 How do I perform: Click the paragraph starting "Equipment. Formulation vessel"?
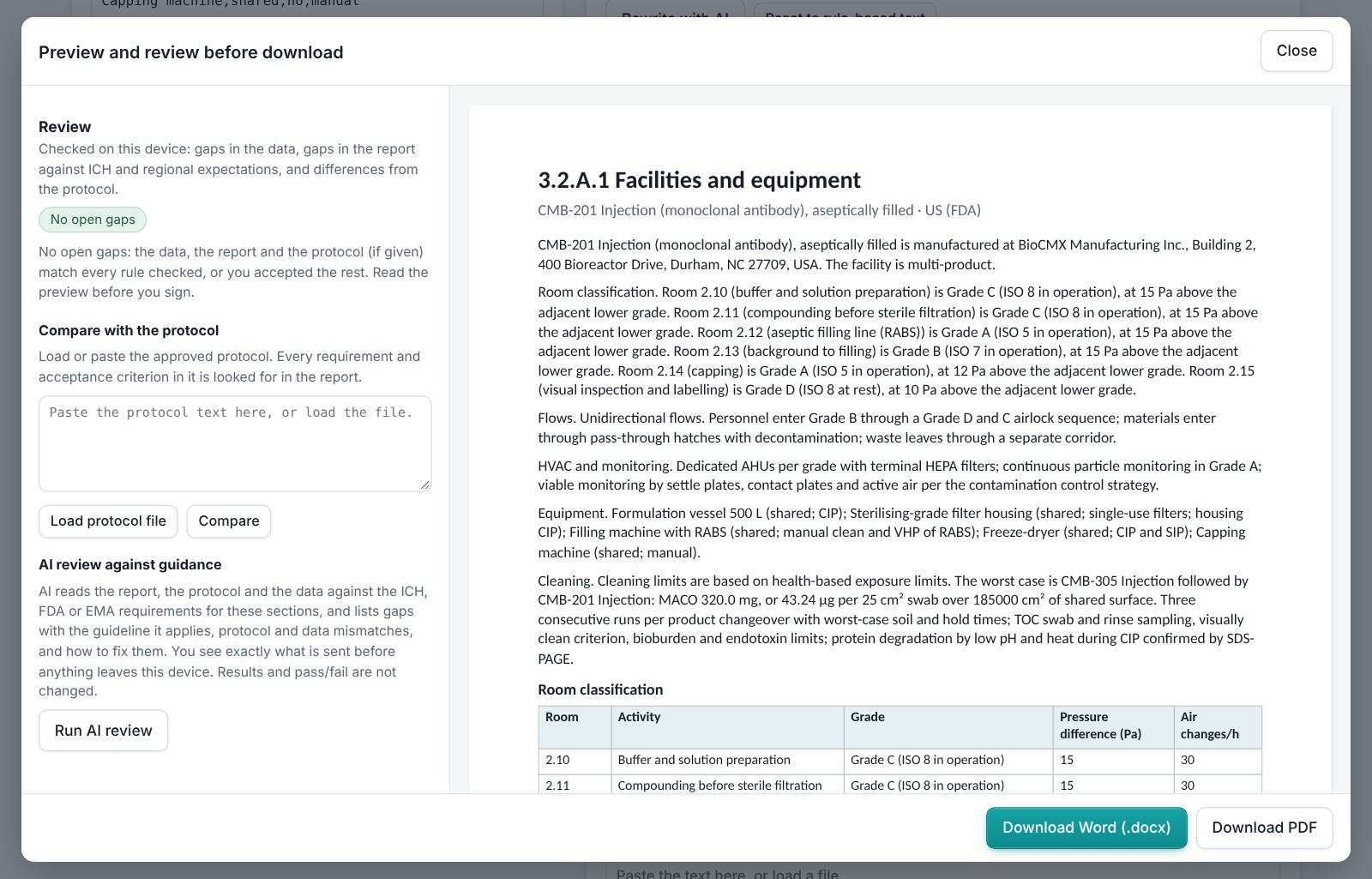892,533
